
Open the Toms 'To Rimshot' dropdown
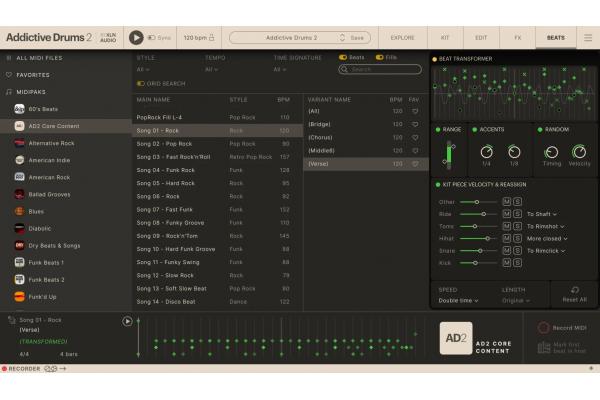click(546, 227)
